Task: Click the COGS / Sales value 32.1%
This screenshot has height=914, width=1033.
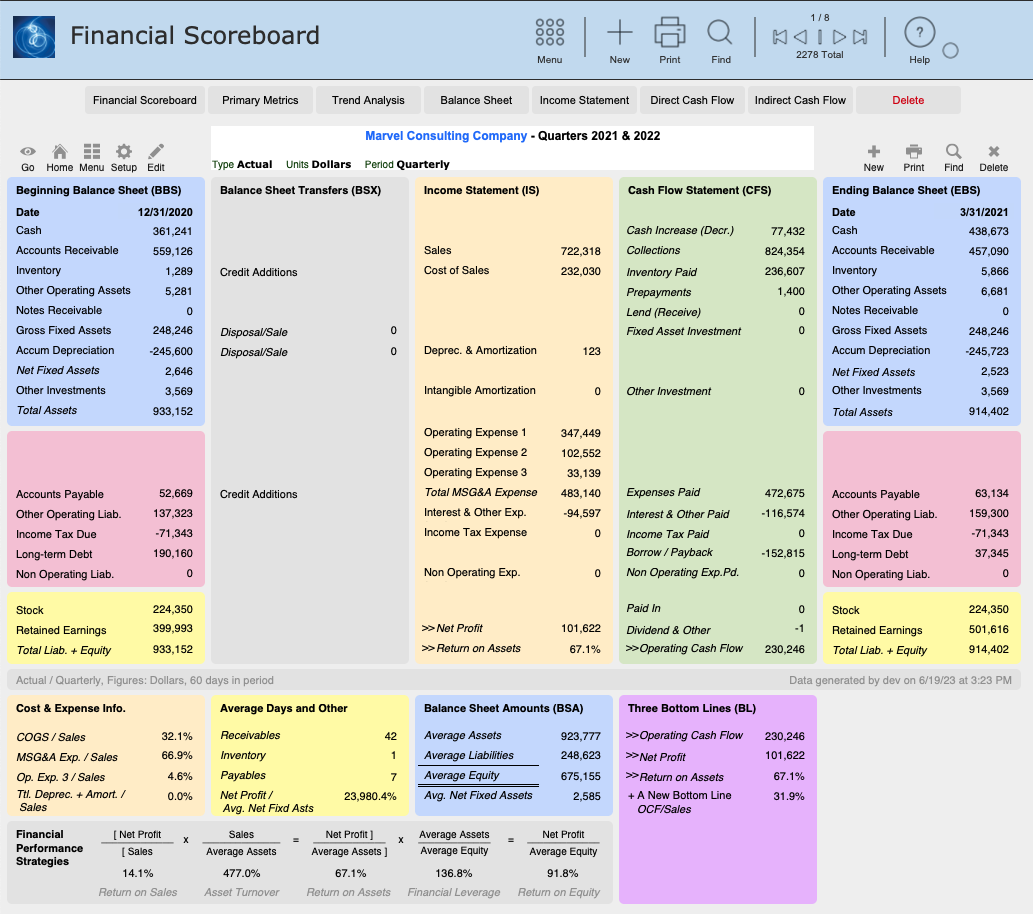Action: [177, 736]
